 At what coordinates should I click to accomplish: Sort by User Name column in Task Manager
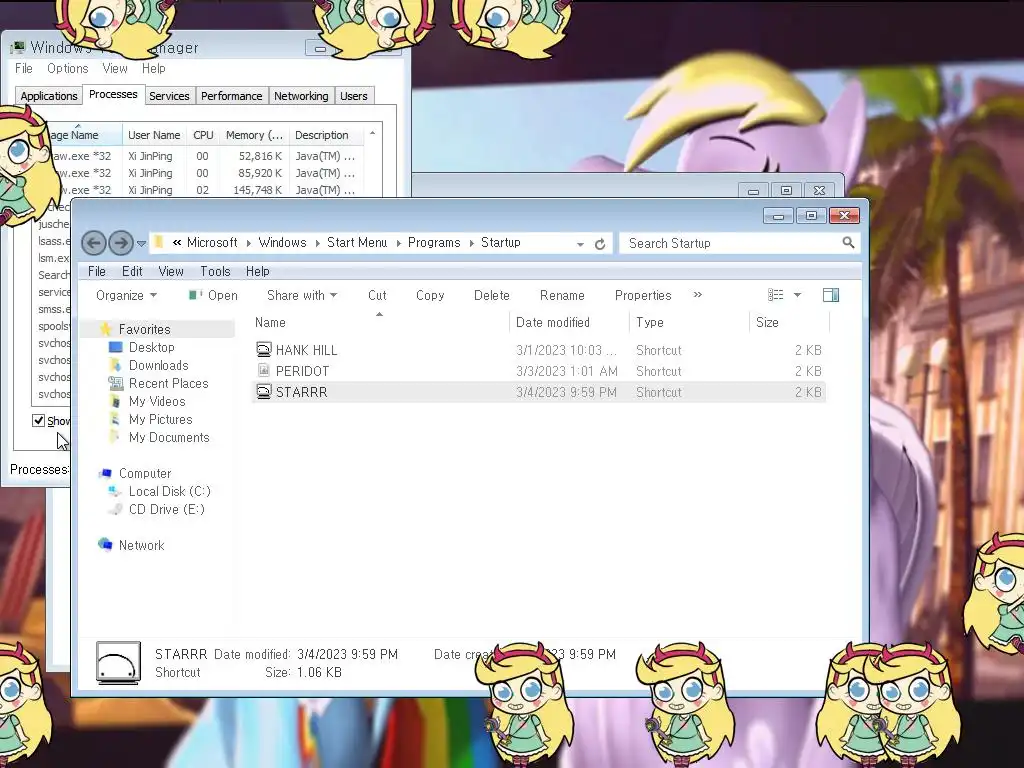(154, 135)
